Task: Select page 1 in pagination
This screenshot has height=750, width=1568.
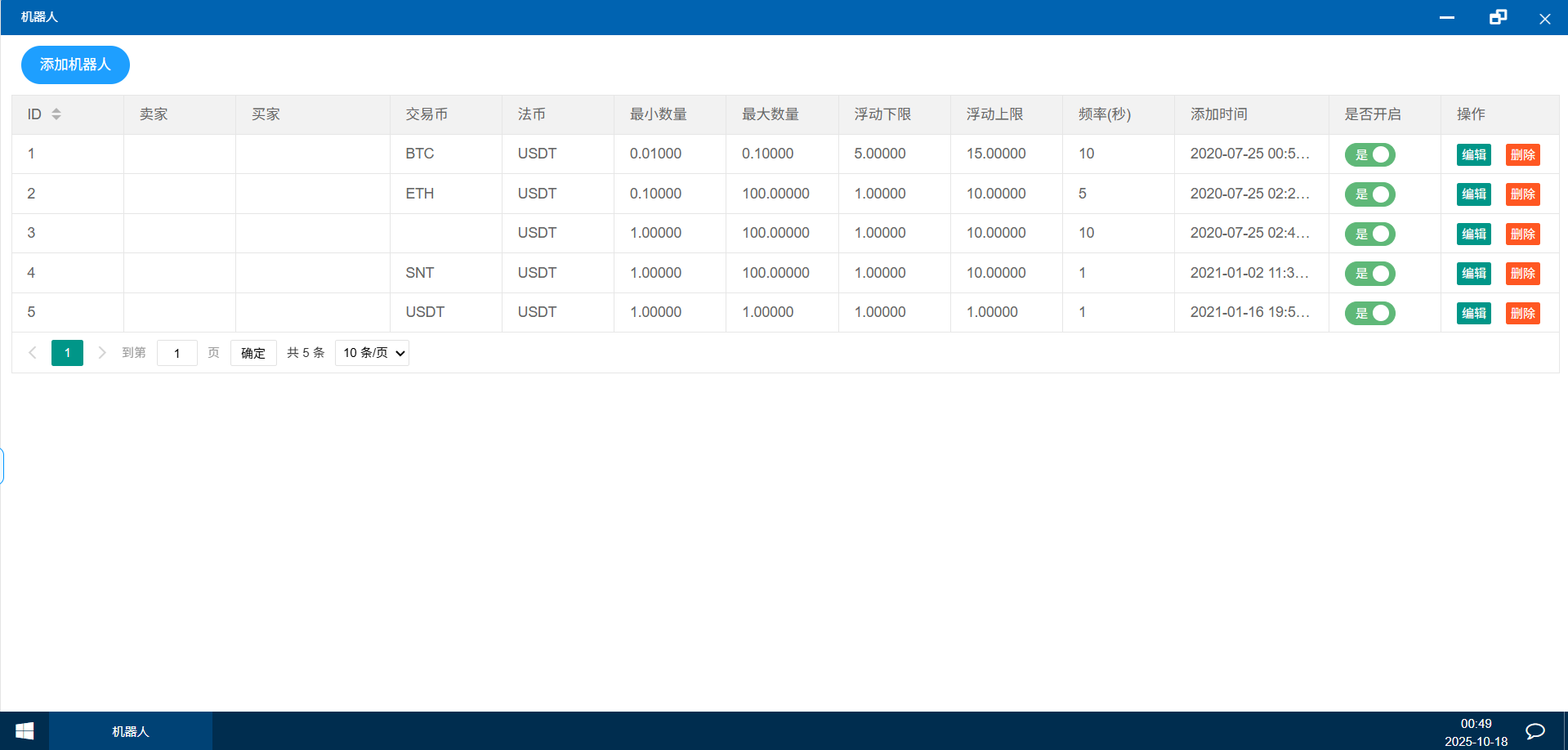Action: tap(67, 353)
